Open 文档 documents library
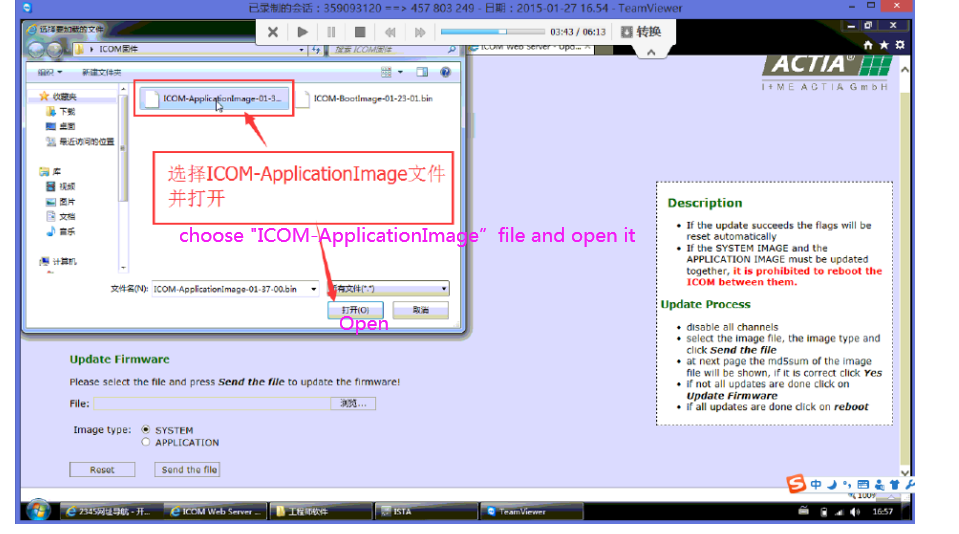The image size is (959, 534). [x=61, y=216]
